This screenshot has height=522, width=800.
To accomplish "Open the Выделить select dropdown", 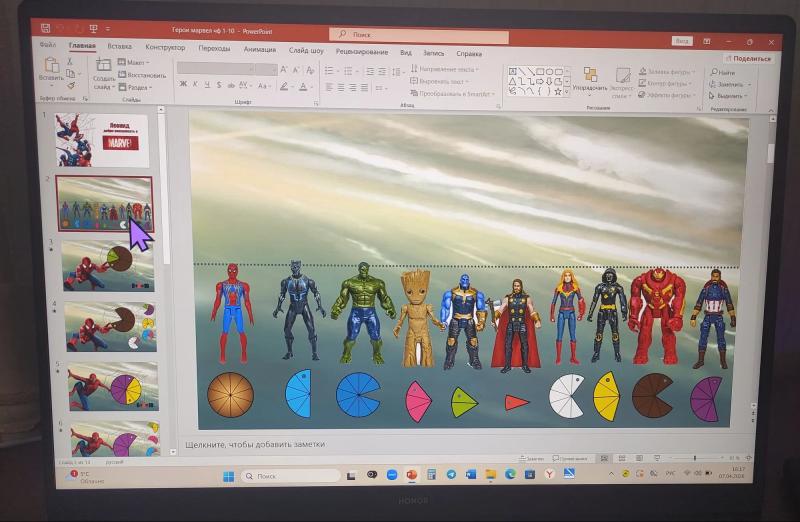I will pos(729,96).
